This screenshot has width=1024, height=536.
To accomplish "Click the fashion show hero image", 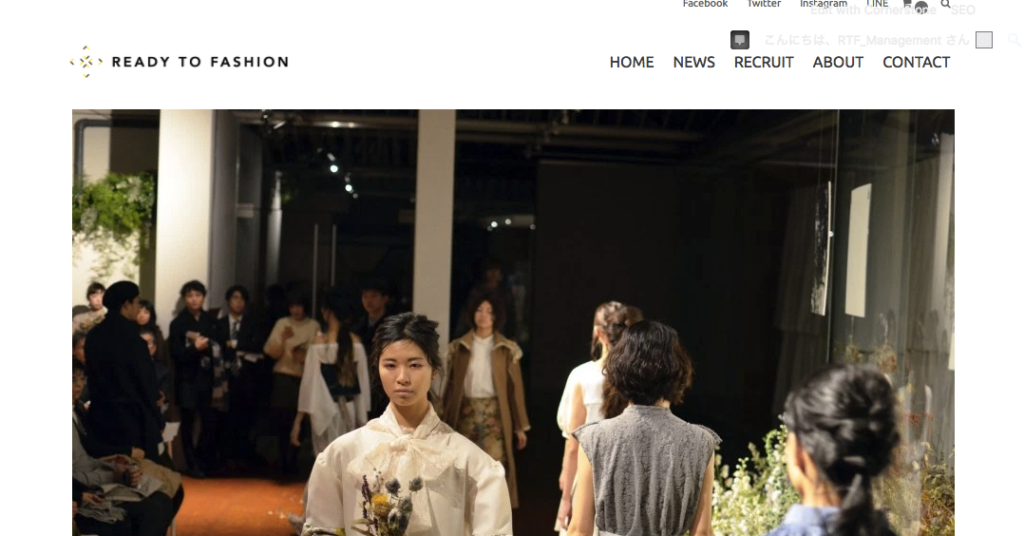I will [513, 323].
